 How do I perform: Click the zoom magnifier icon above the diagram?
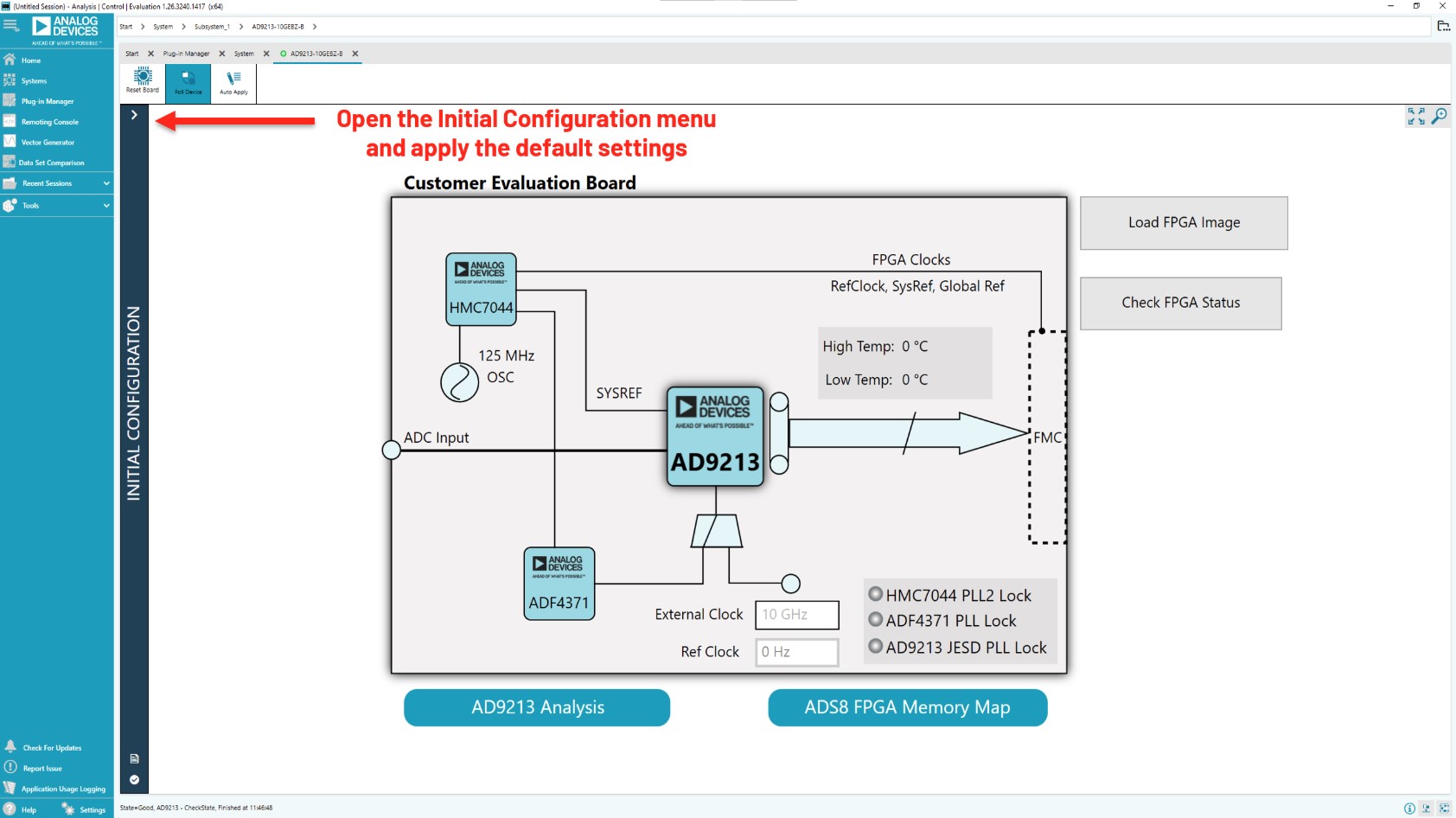(x=1440, y=114)
